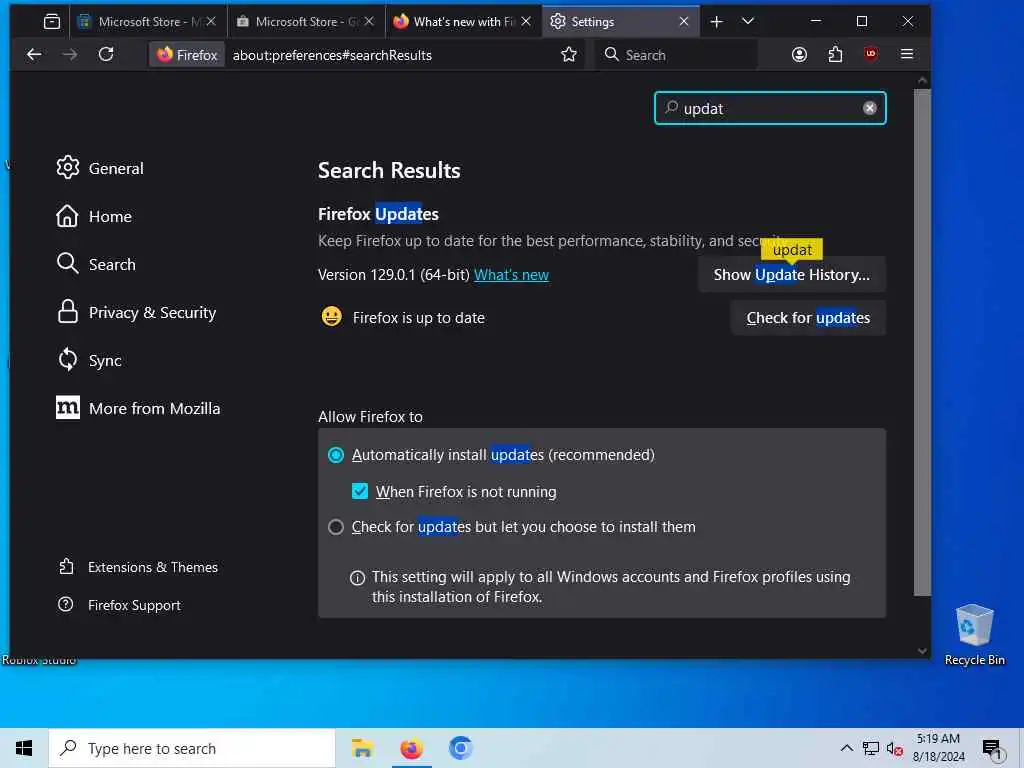1024x768 pixels.
Task: Open the Sync settings category
Action: (x=89, y=360)
